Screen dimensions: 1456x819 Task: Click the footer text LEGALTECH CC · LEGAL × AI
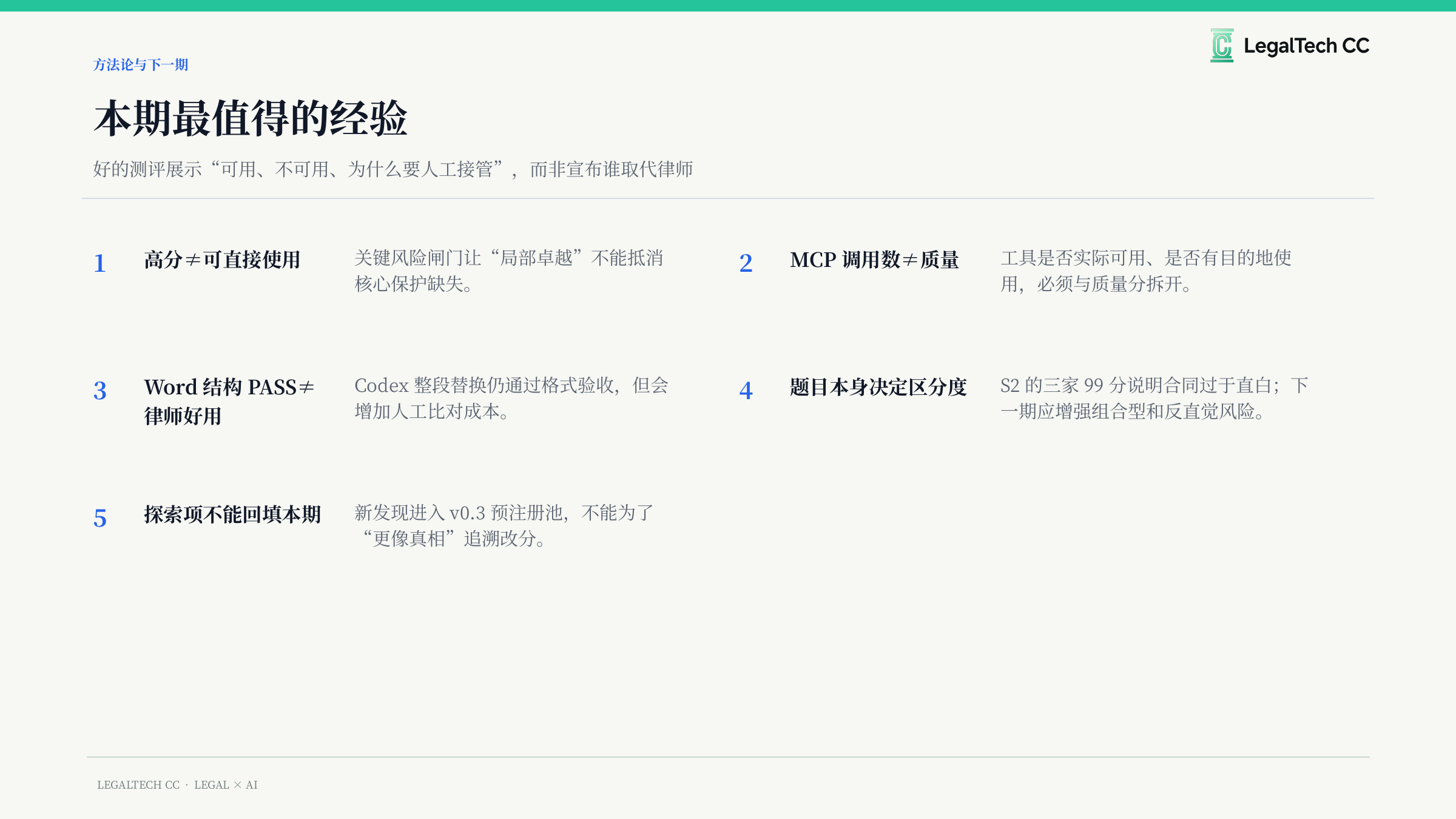click(x=177, y=785)
